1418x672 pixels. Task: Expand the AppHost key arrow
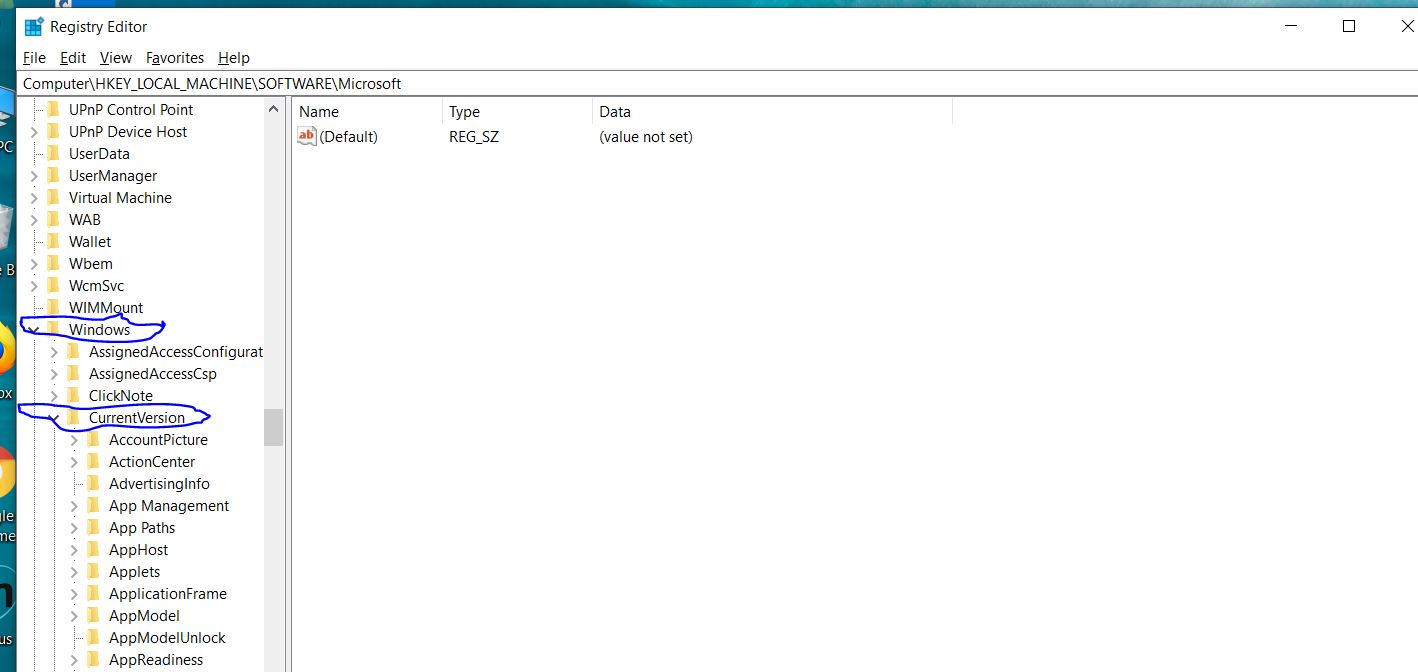coord(74,550)
